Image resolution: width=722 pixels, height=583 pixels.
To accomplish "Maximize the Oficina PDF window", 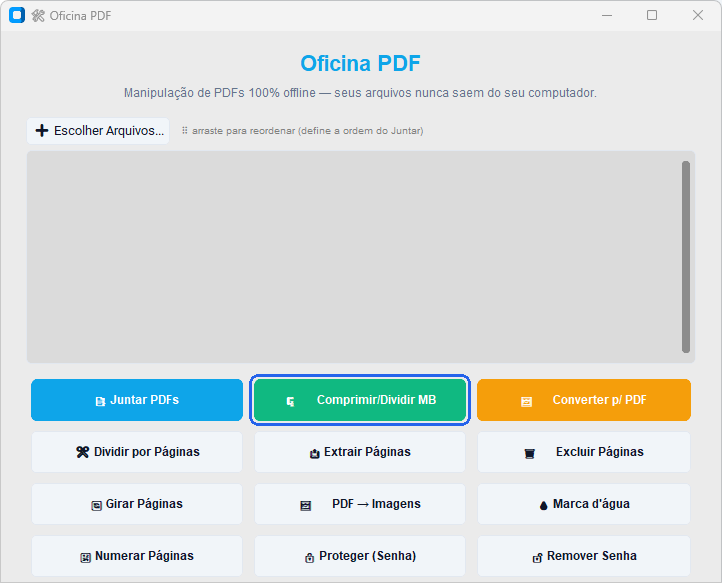I will (652, 15).
